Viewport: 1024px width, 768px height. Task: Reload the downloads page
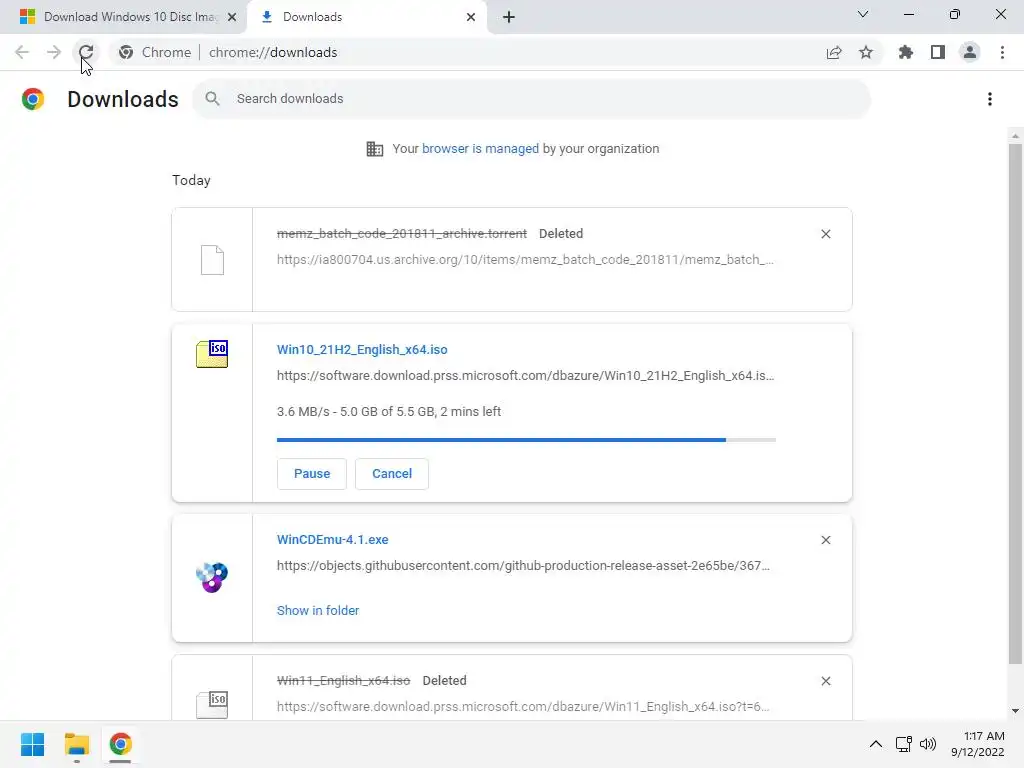point(86,52)
